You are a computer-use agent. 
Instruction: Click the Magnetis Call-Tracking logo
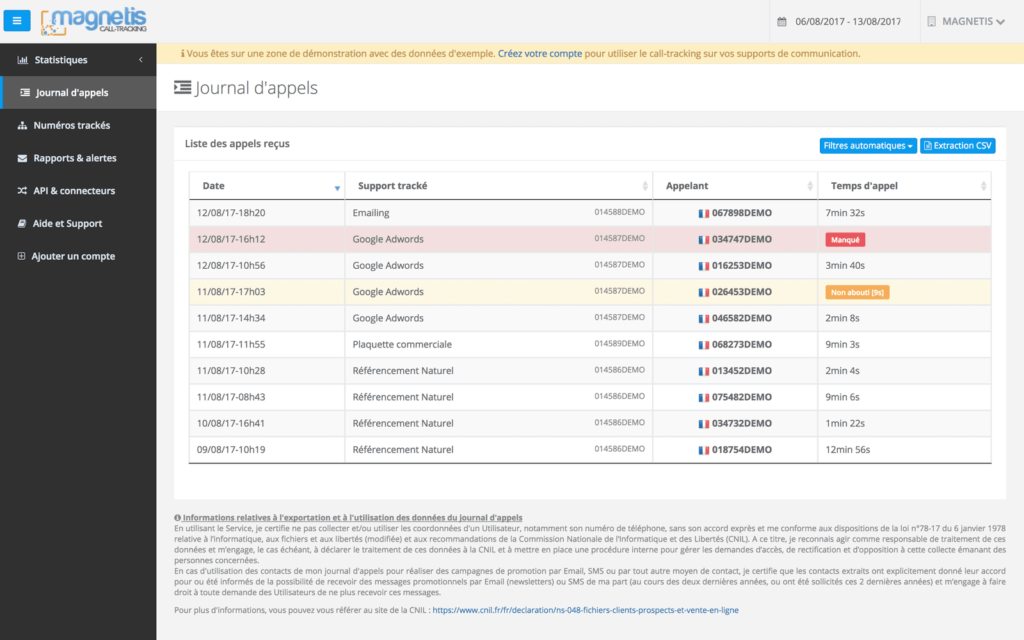pos(94,21)
